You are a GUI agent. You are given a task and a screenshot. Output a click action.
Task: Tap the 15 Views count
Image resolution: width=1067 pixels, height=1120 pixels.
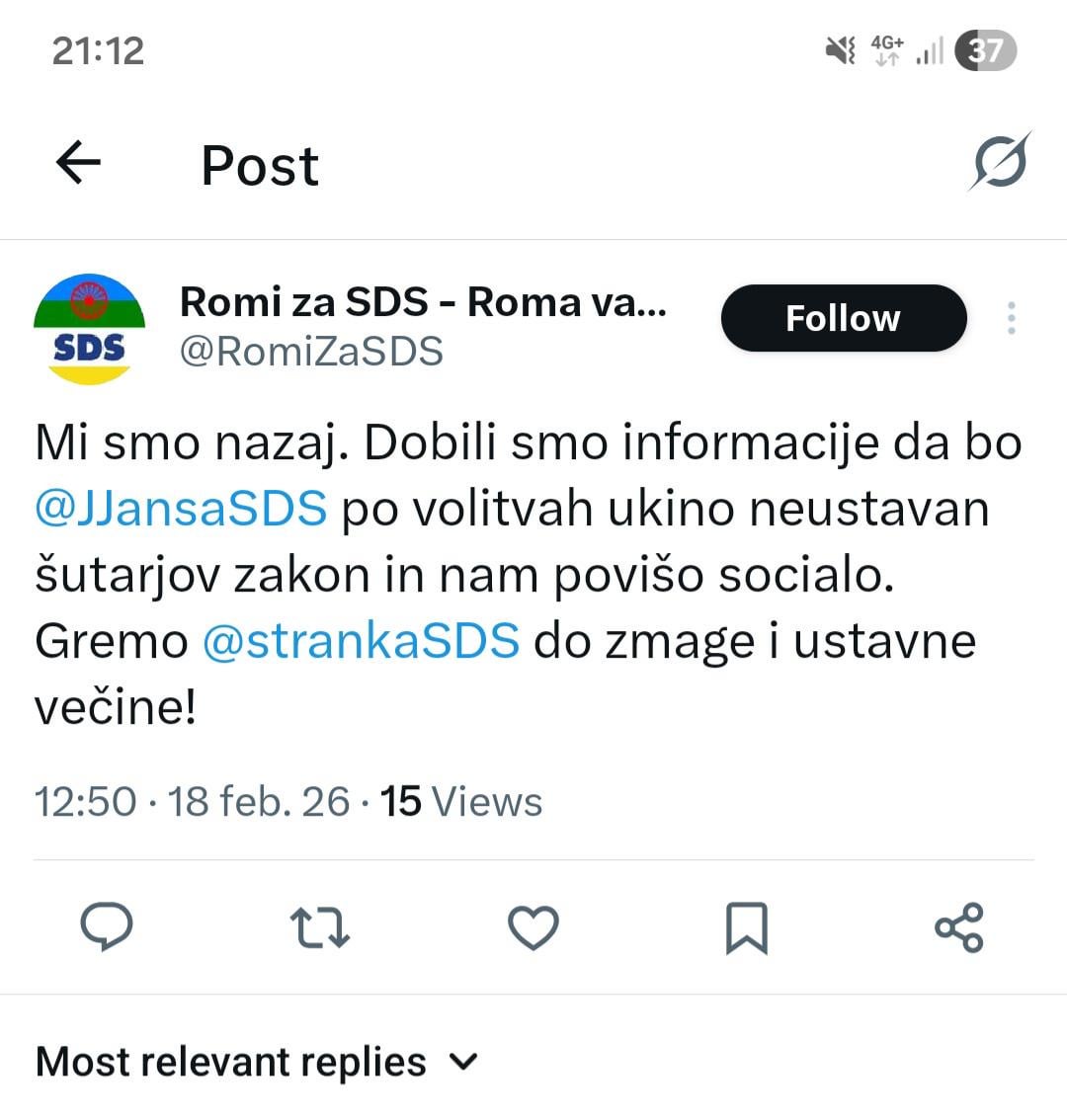(461, 801)
